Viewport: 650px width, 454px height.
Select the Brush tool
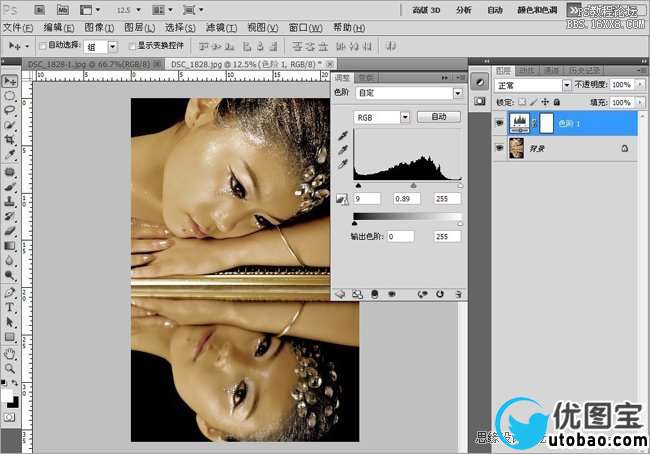[x=9, y=187]
